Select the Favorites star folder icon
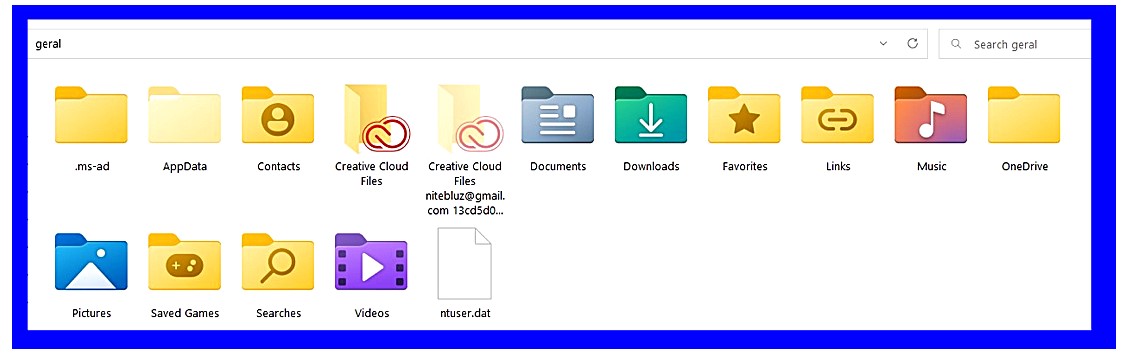Viewport: 1126px width, 362px height. click(745, 115)
